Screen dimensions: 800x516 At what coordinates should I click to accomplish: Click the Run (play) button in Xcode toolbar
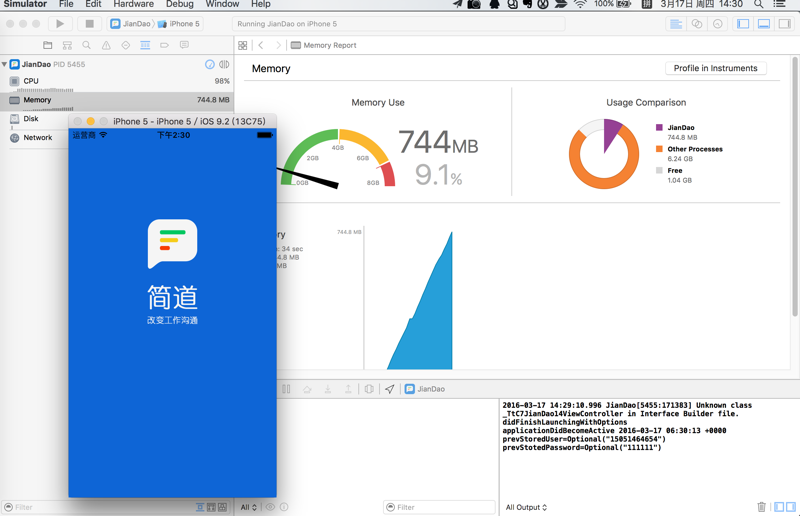click(60, 24)
